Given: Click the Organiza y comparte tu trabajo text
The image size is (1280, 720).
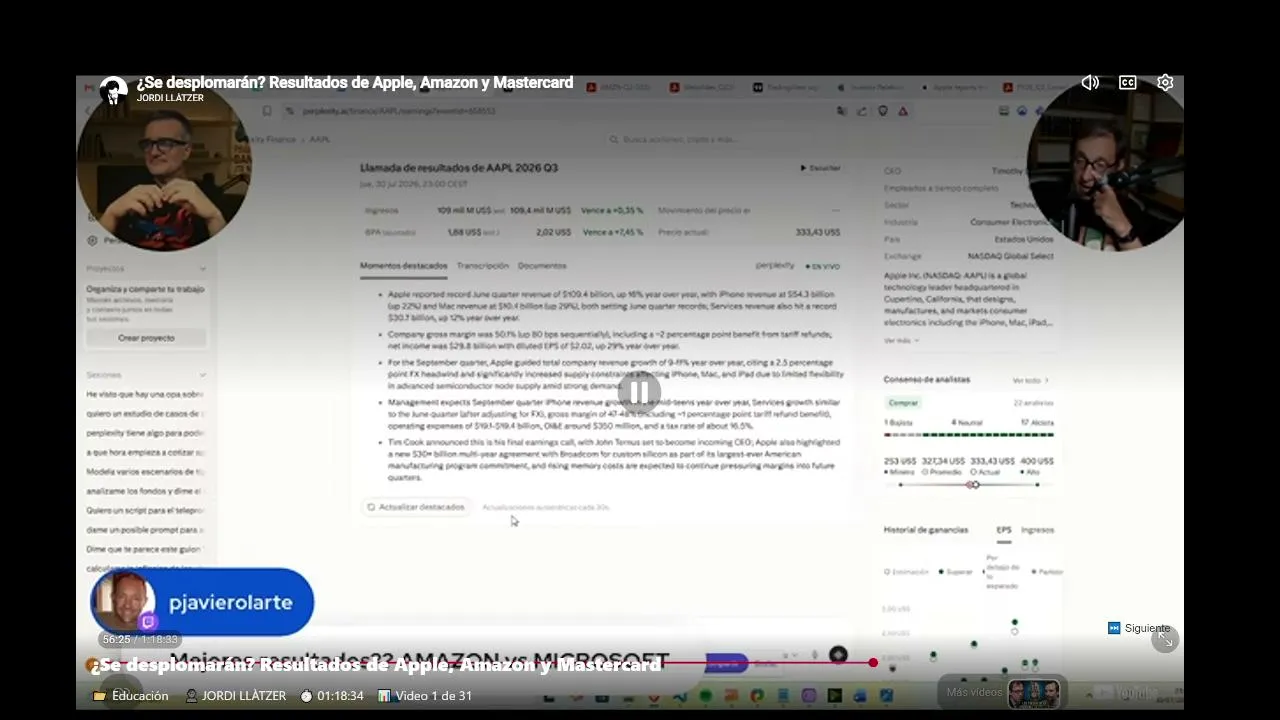Looking at the screenshot, I should [x=145, y=289].
